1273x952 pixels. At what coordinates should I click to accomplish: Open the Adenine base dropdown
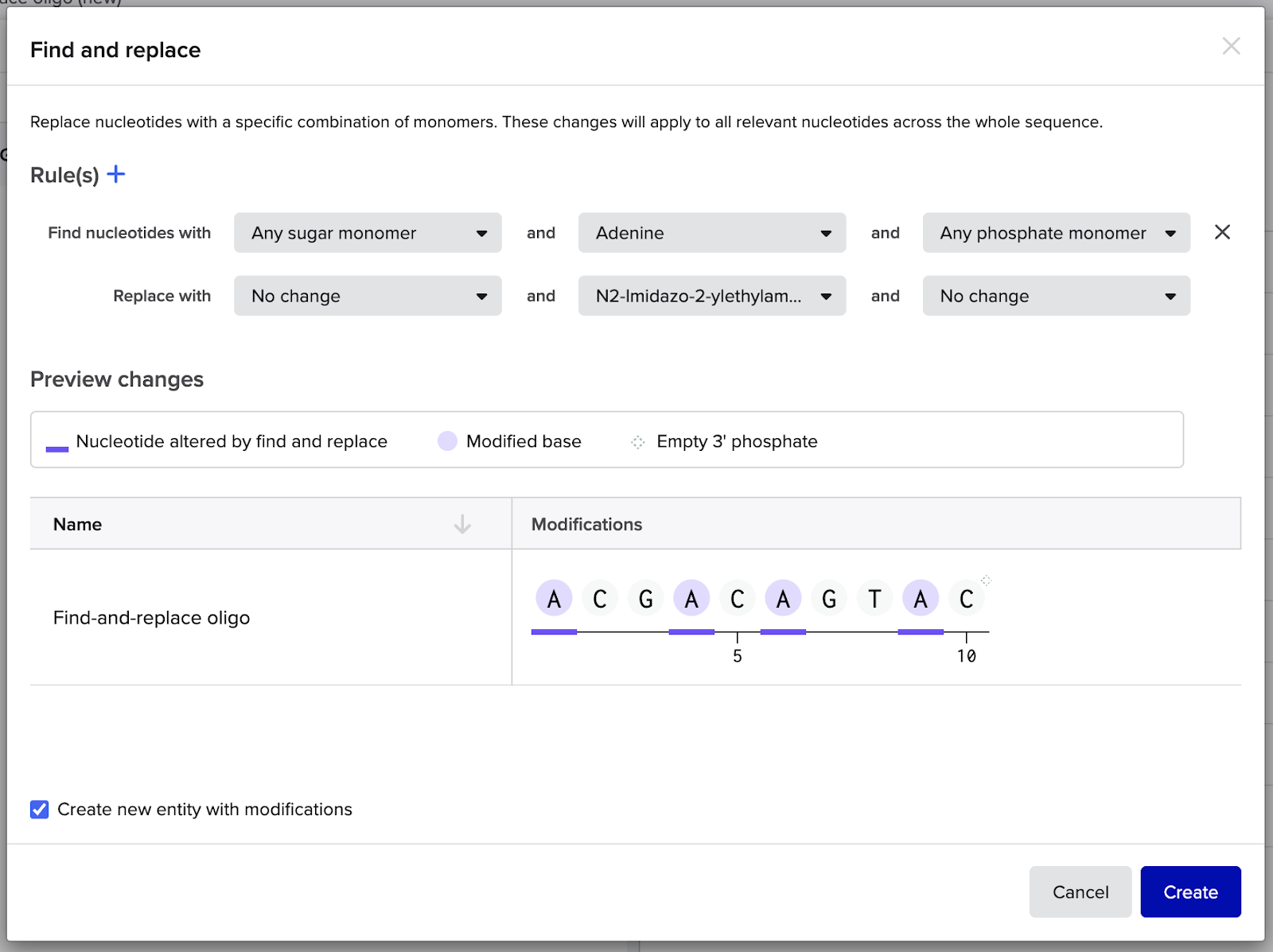[x=712, y=232]
